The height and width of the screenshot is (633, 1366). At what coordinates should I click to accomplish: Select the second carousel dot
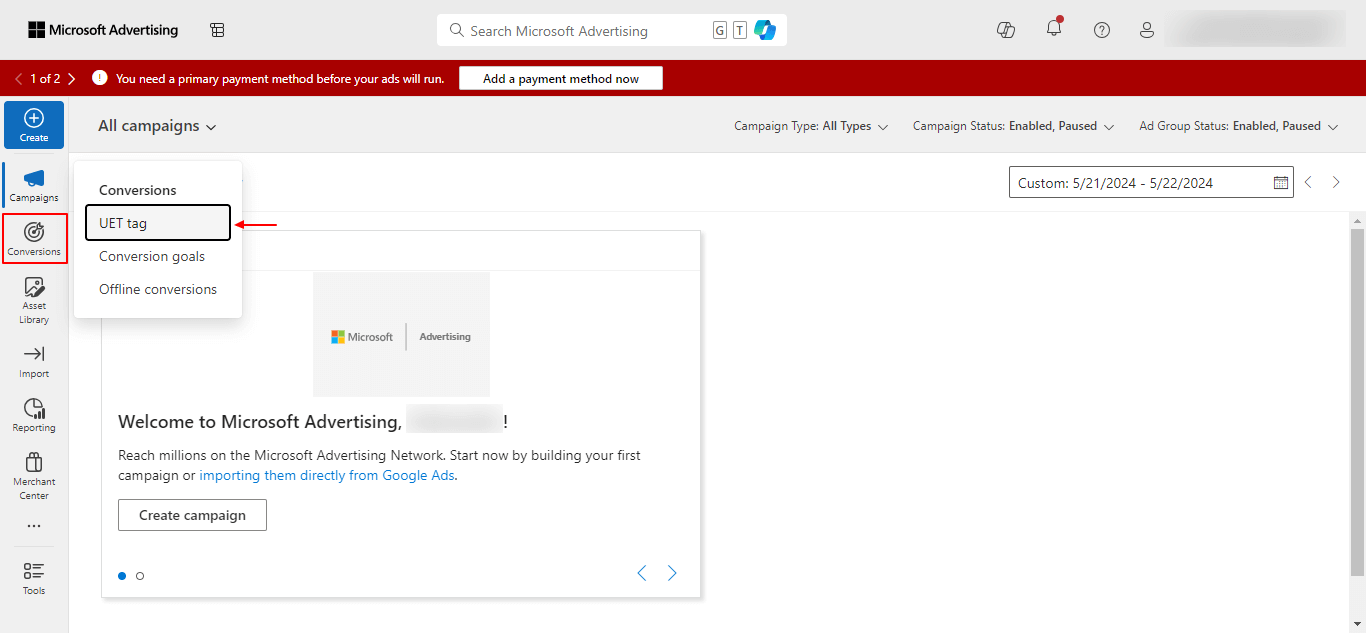pyautogui.click(x=140, y=575)
